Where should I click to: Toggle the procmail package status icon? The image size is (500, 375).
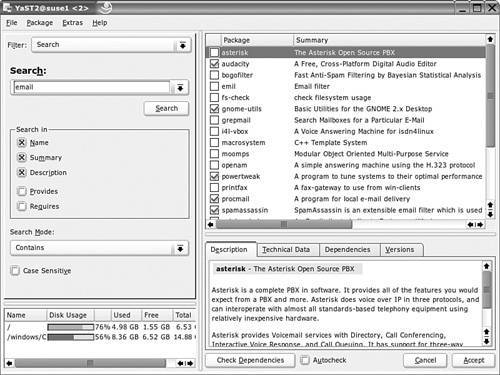pyautogui.click(x=214, y=199)
